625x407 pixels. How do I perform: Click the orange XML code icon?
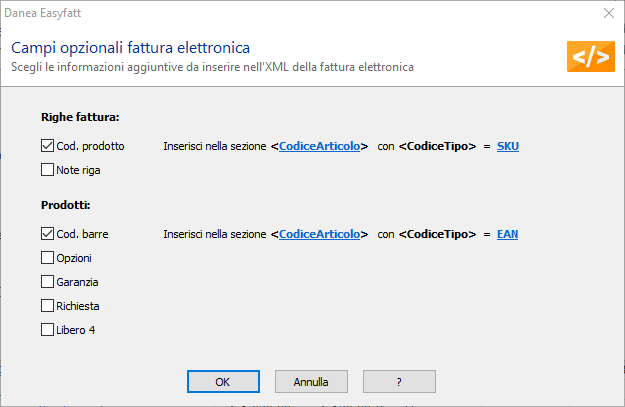point(591,56)
